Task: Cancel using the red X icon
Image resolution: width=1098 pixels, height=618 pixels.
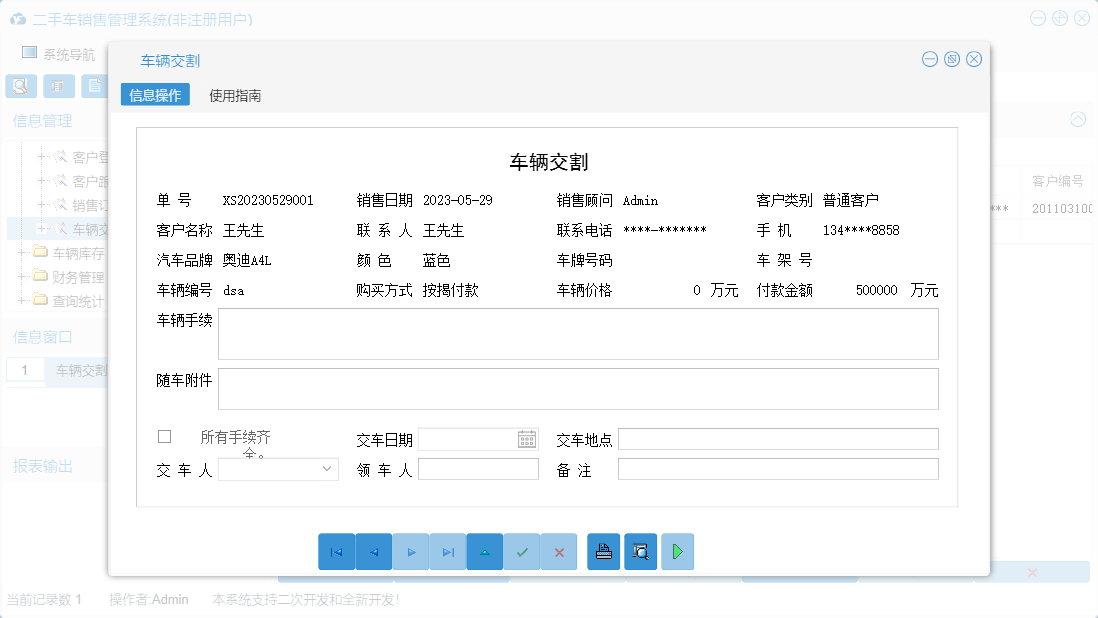Action: [559, 551]
